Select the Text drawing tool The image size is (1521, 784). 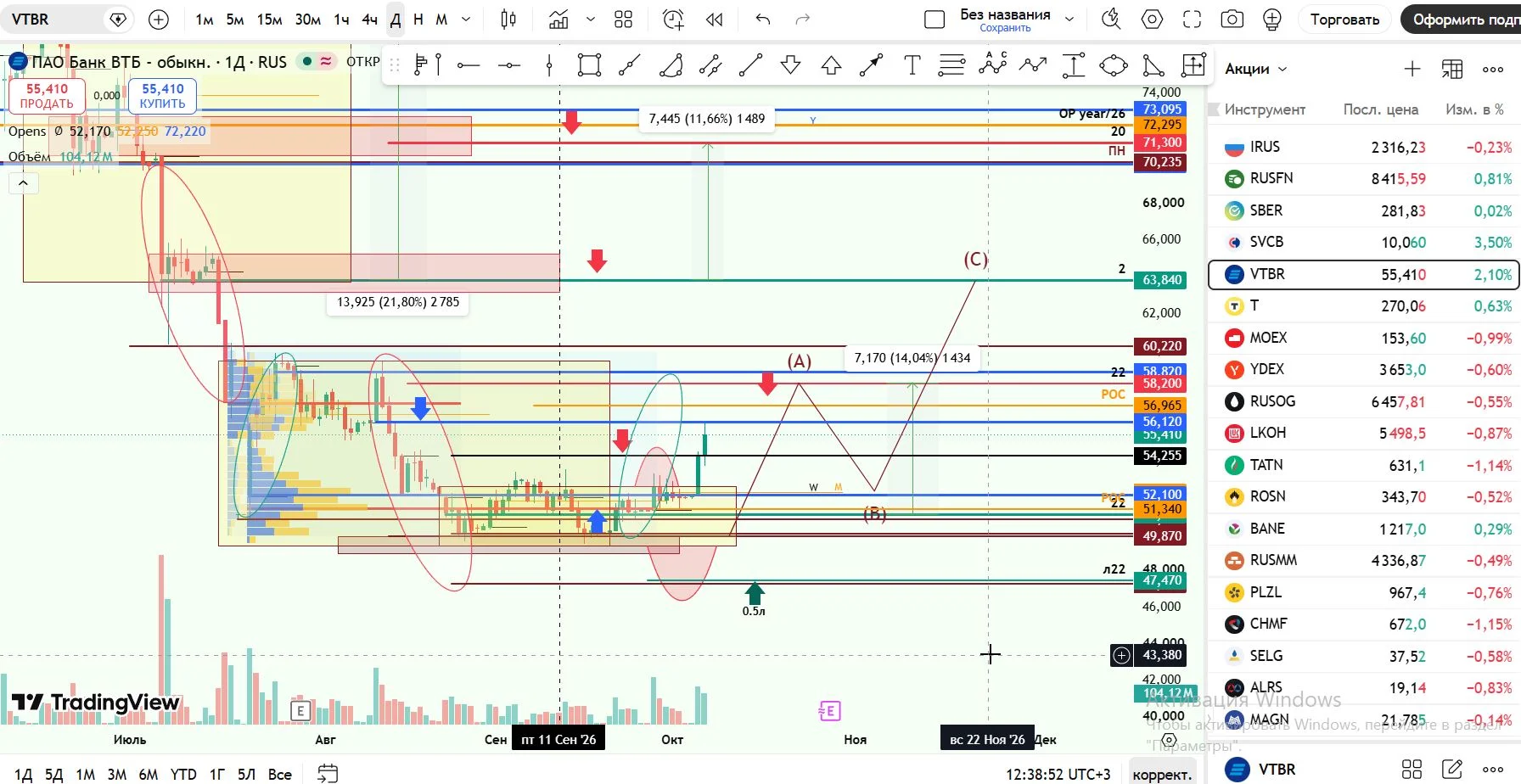(912, 64)
